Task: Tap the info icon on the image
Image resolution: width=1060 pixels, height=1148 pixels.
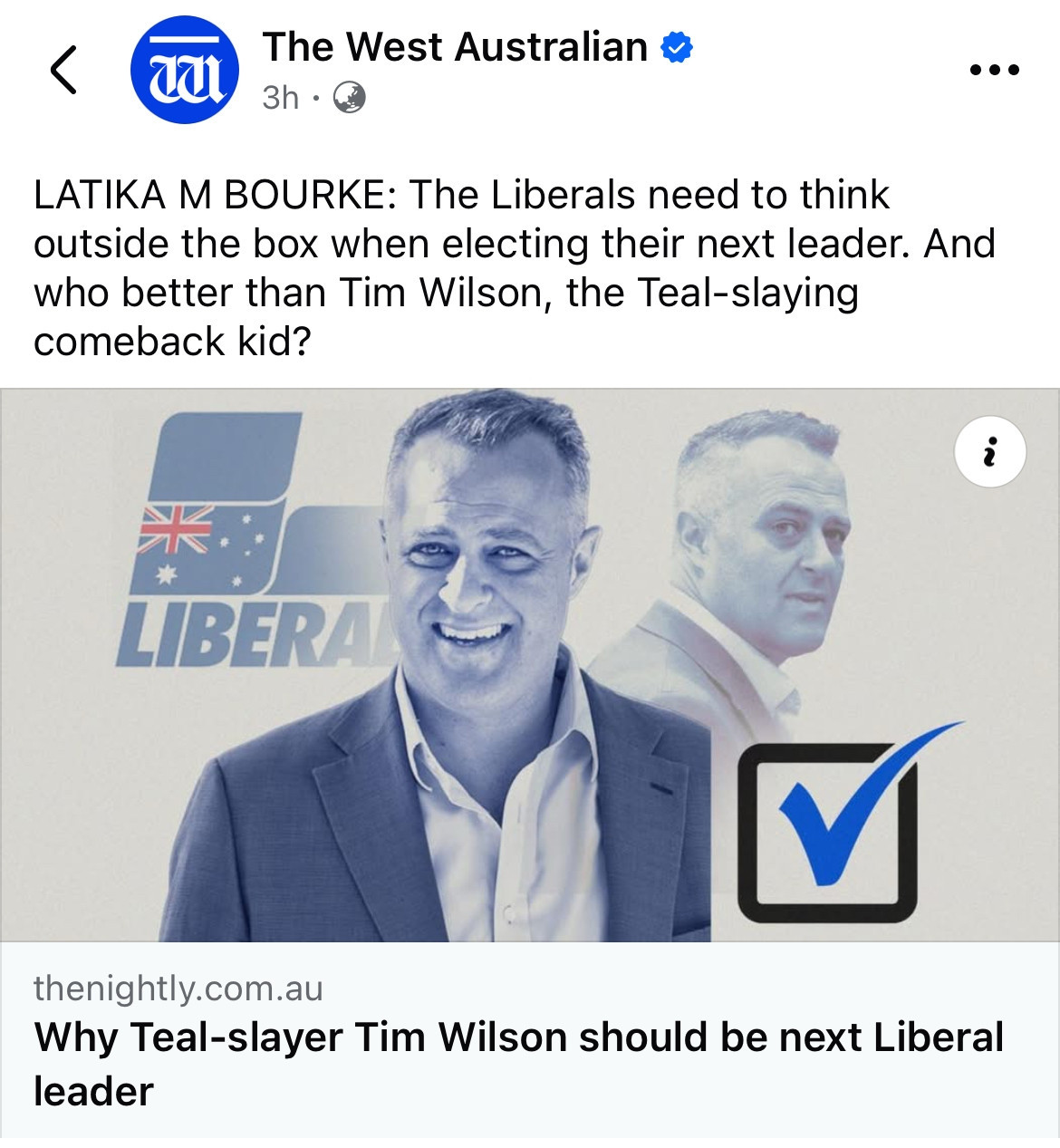Action: pos(990,451)
